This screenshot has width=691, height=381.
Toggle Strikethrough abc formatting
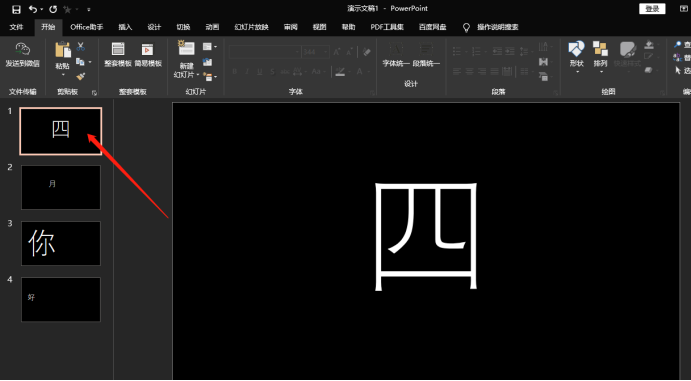point(285,71)
